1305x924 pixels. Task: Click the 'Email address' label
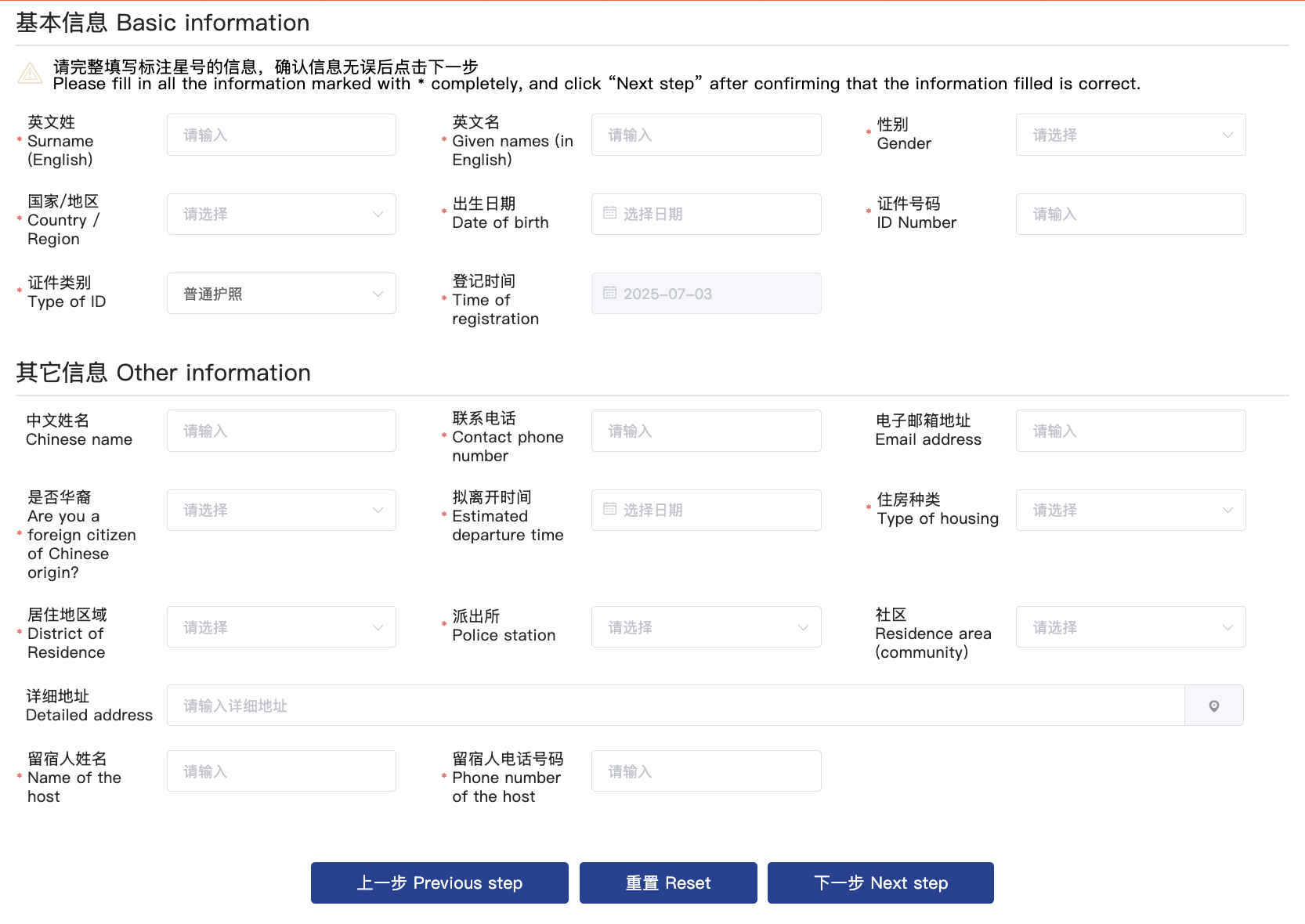coord(928,430)
